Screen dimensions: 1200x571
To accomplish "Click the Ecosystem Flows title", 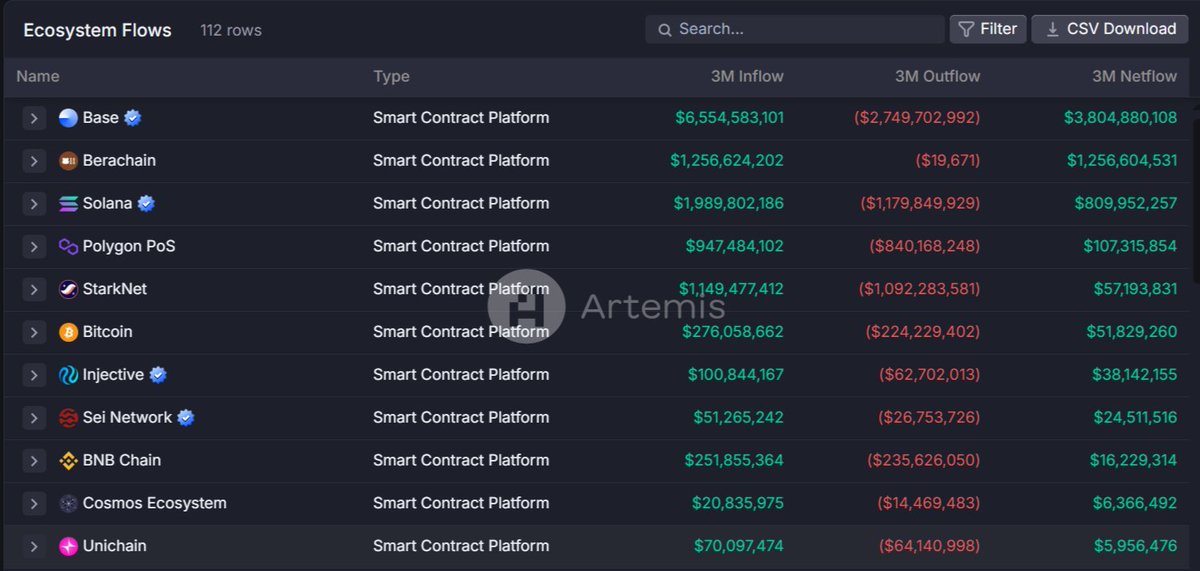I will (98, 30).
